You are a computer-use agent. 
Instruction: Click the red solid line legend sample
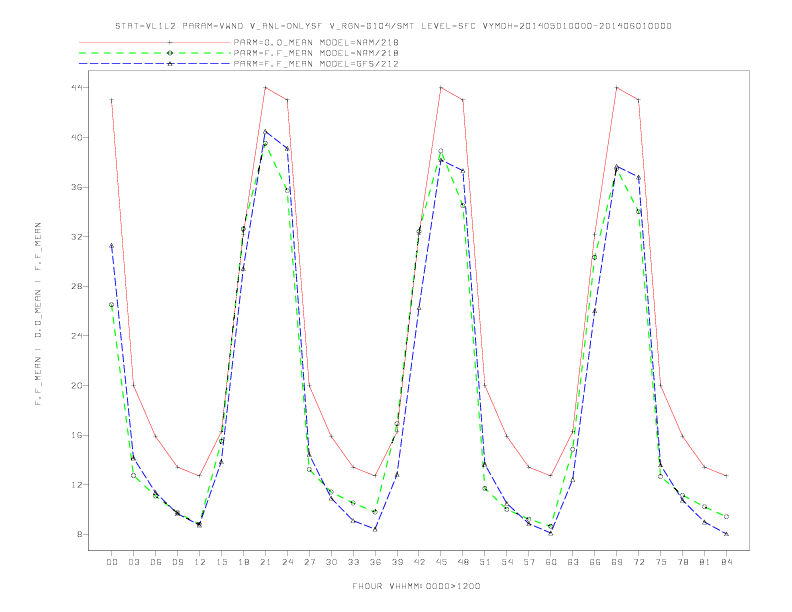click(x=155, y=42)
